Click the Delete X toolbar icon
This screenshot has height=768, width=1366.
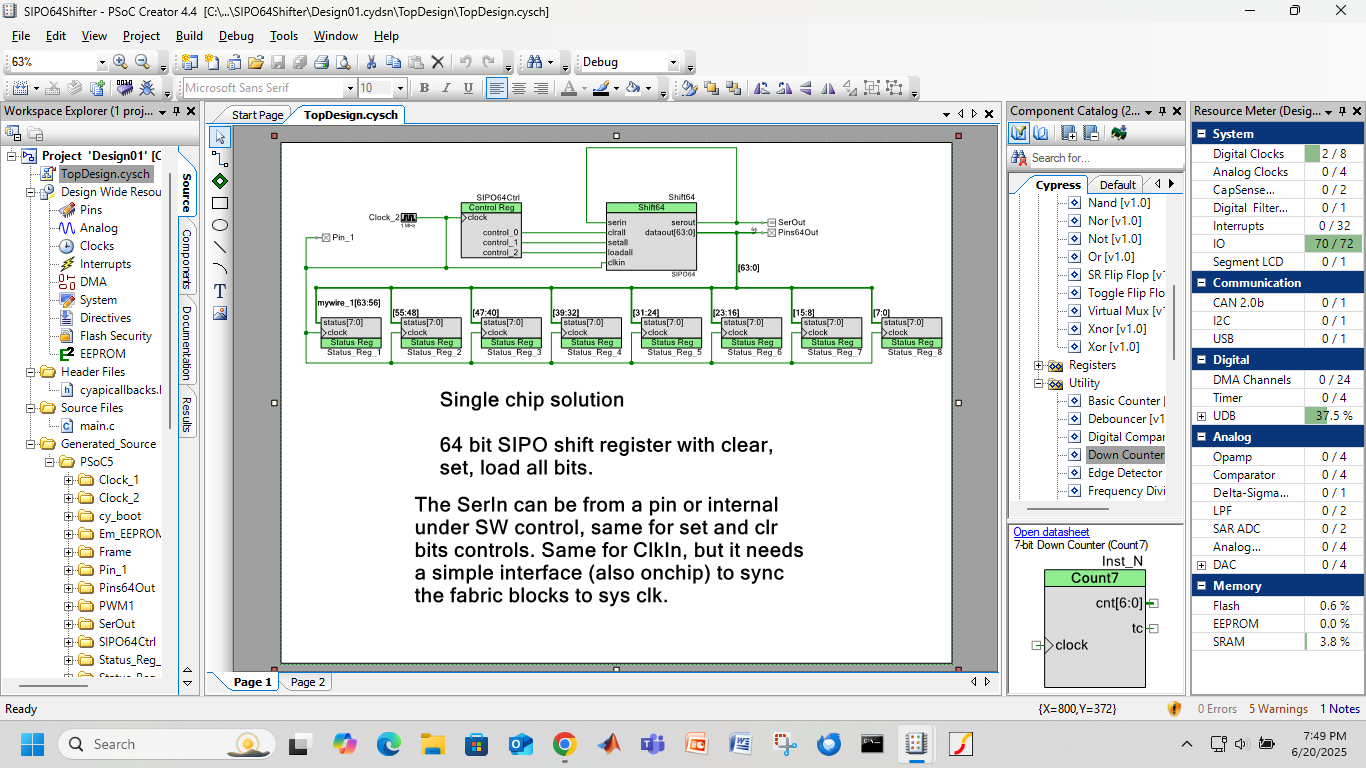click(x=438, y=62)
